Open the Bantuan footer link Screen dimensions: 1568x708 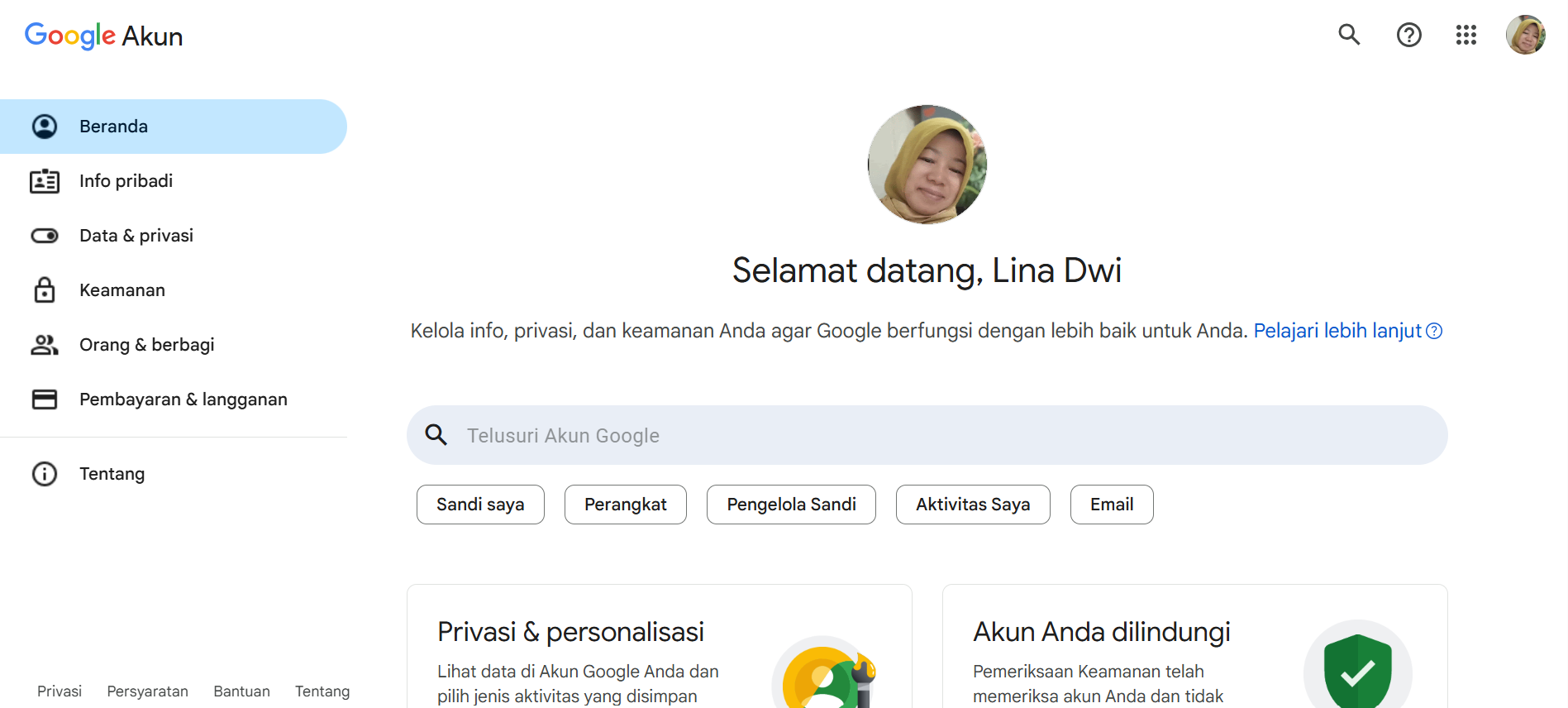[241, 691]
